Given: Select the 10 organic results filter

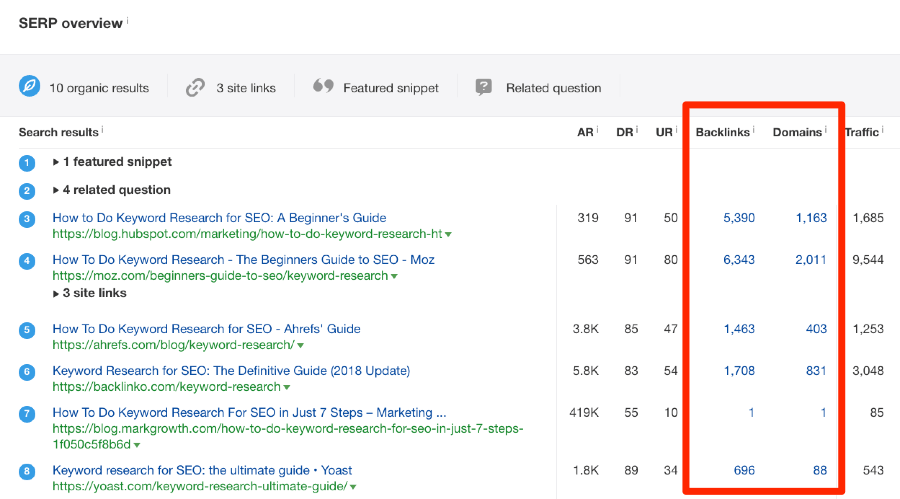Looking at the screenshot, I should [x=84, y=87].
